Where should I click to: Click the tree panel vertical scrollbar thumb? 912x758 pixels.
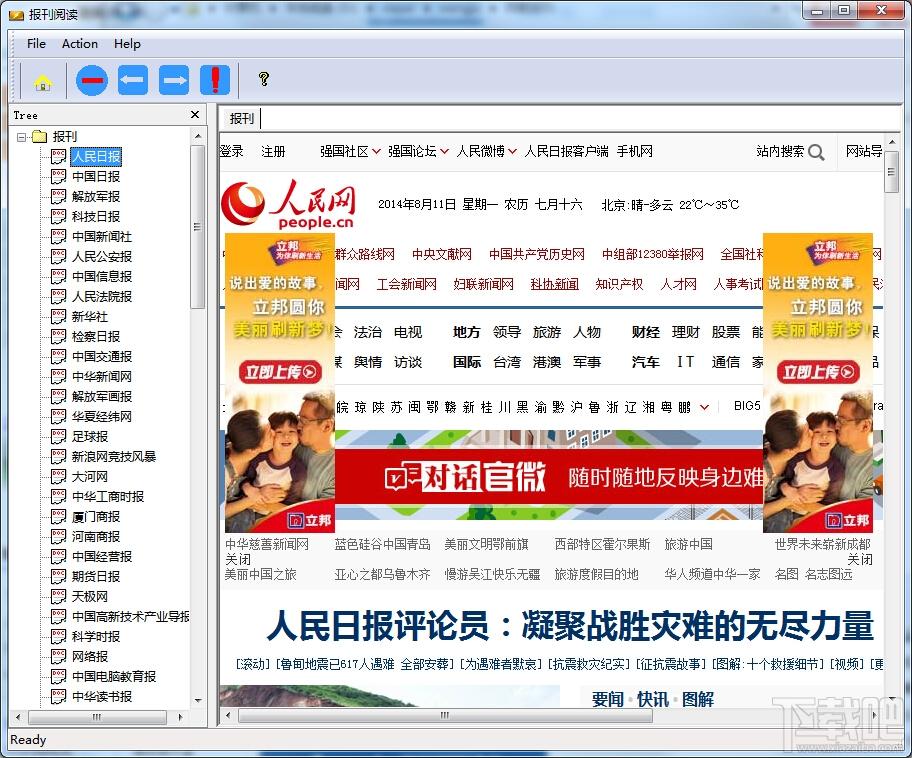tap(197, 227)
